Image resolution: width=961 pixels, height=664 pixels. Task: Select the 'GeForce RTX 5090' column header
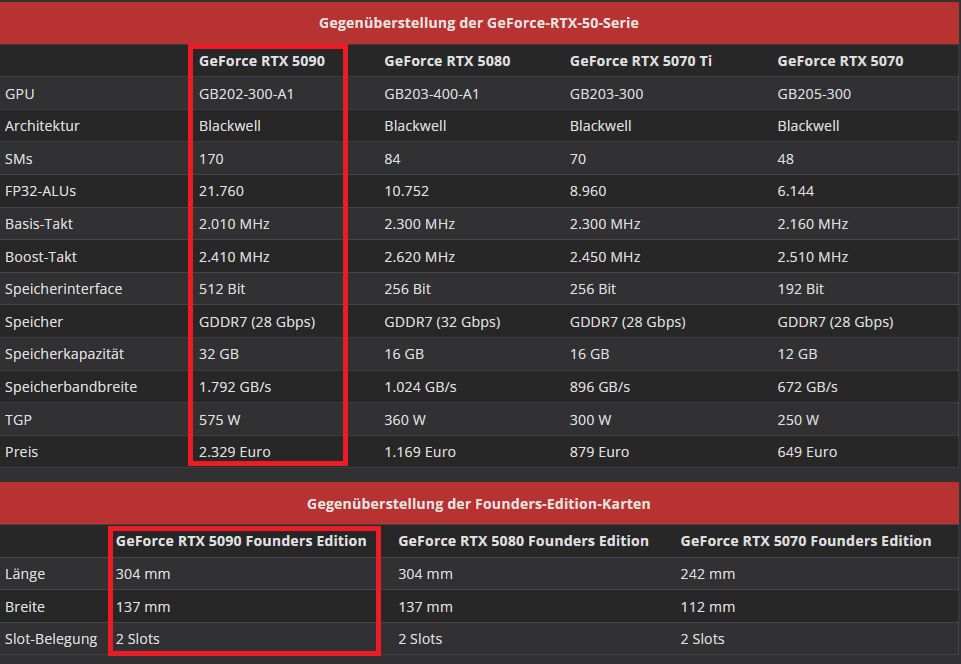262,61
